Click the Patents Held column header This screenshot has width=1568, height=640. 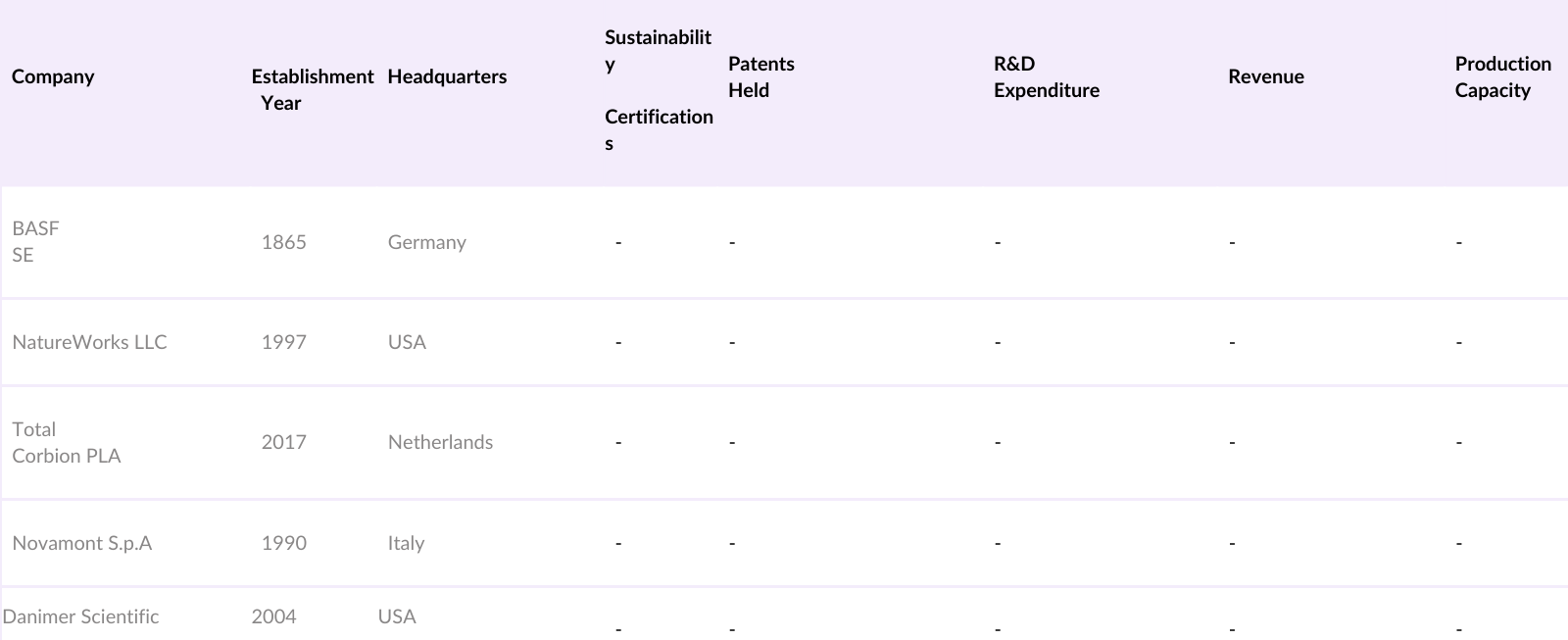point(760,76)
